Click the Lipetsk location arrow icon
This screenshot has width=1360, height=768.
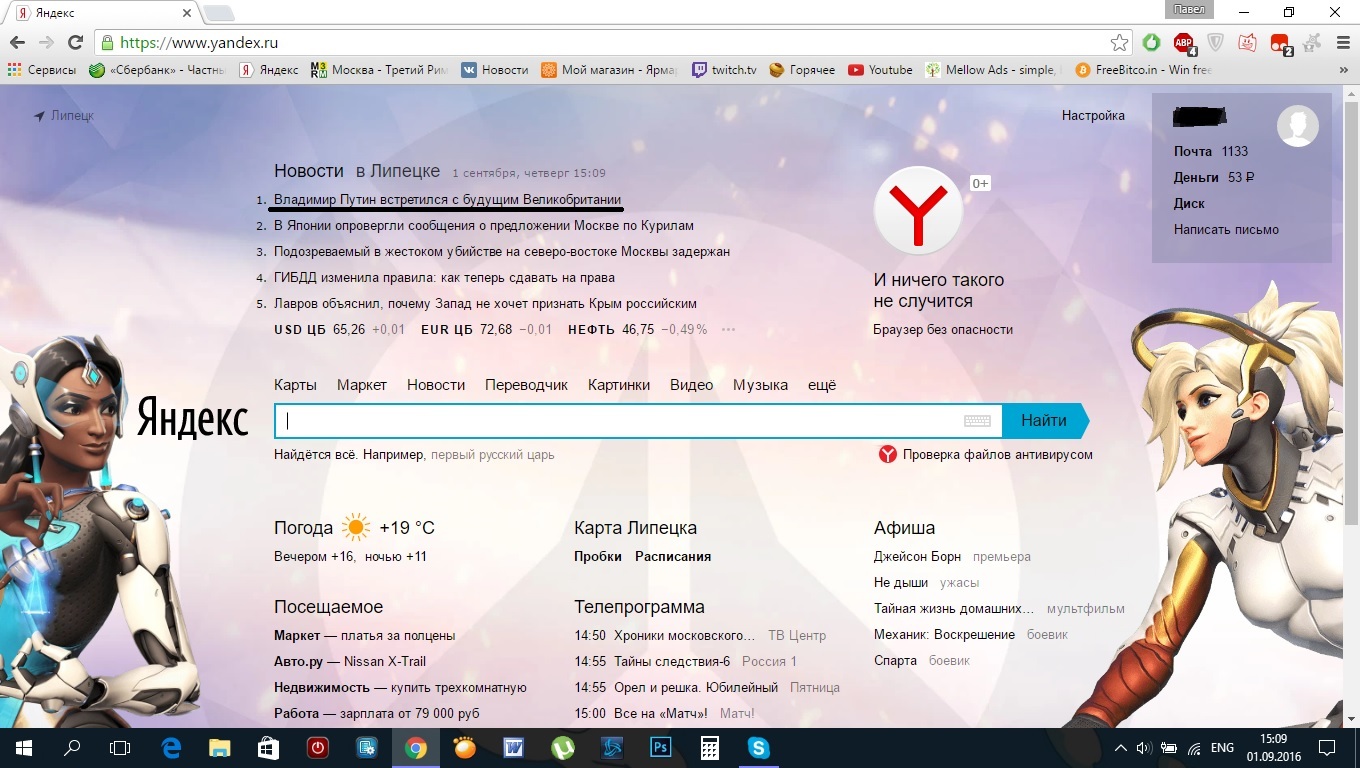point(39,116)
